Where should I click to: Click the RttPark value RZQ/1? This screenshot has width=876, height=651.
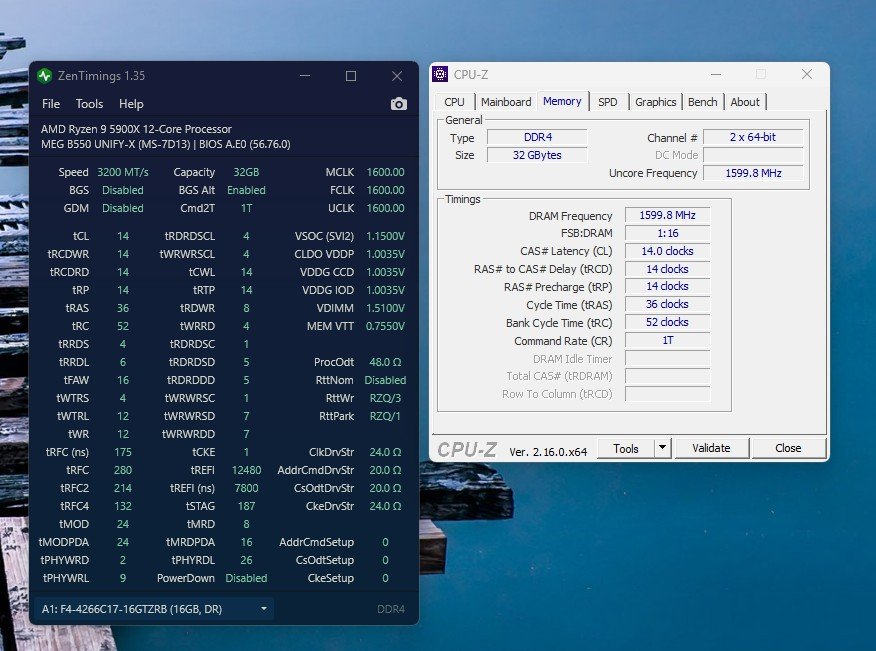point(385,416)
